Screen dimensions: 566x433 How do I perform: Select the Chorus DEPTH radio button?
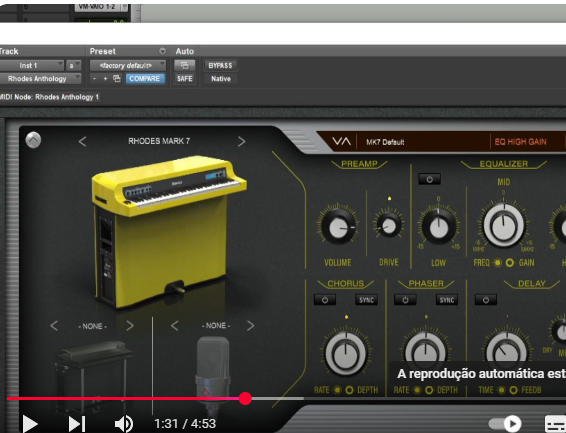pos(349,390)
